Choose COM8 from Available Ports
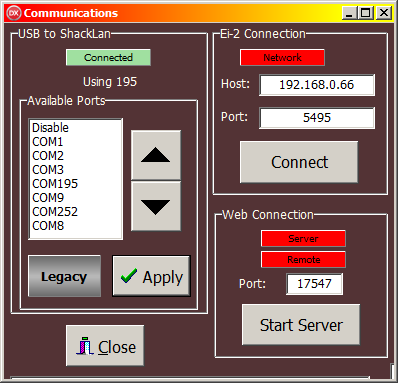The width and height of the screenshot is (398, 383). (x=48, y=226)
